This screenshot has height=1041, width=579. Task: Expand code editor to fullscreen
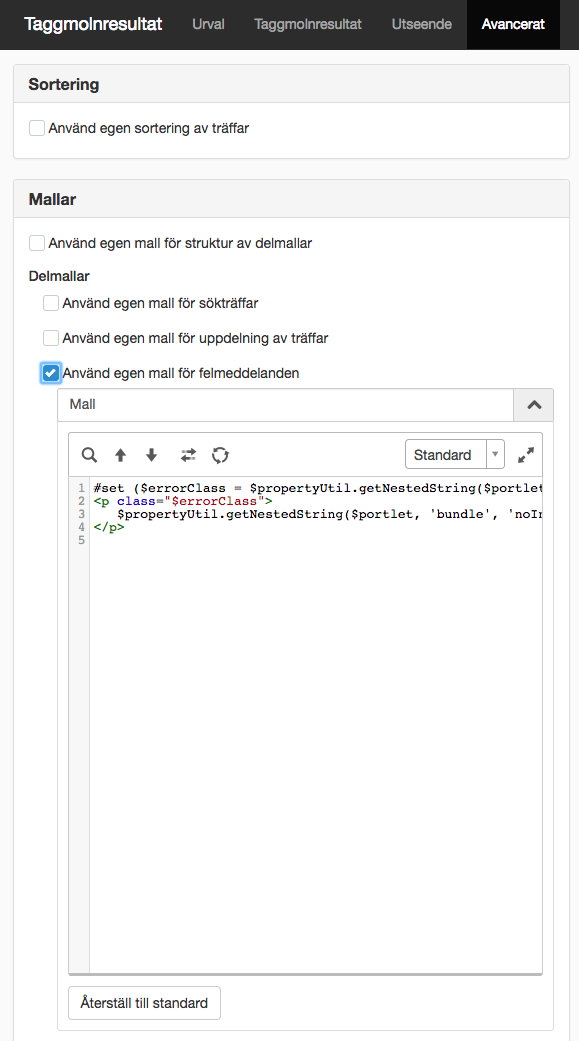tap(526, 455)
